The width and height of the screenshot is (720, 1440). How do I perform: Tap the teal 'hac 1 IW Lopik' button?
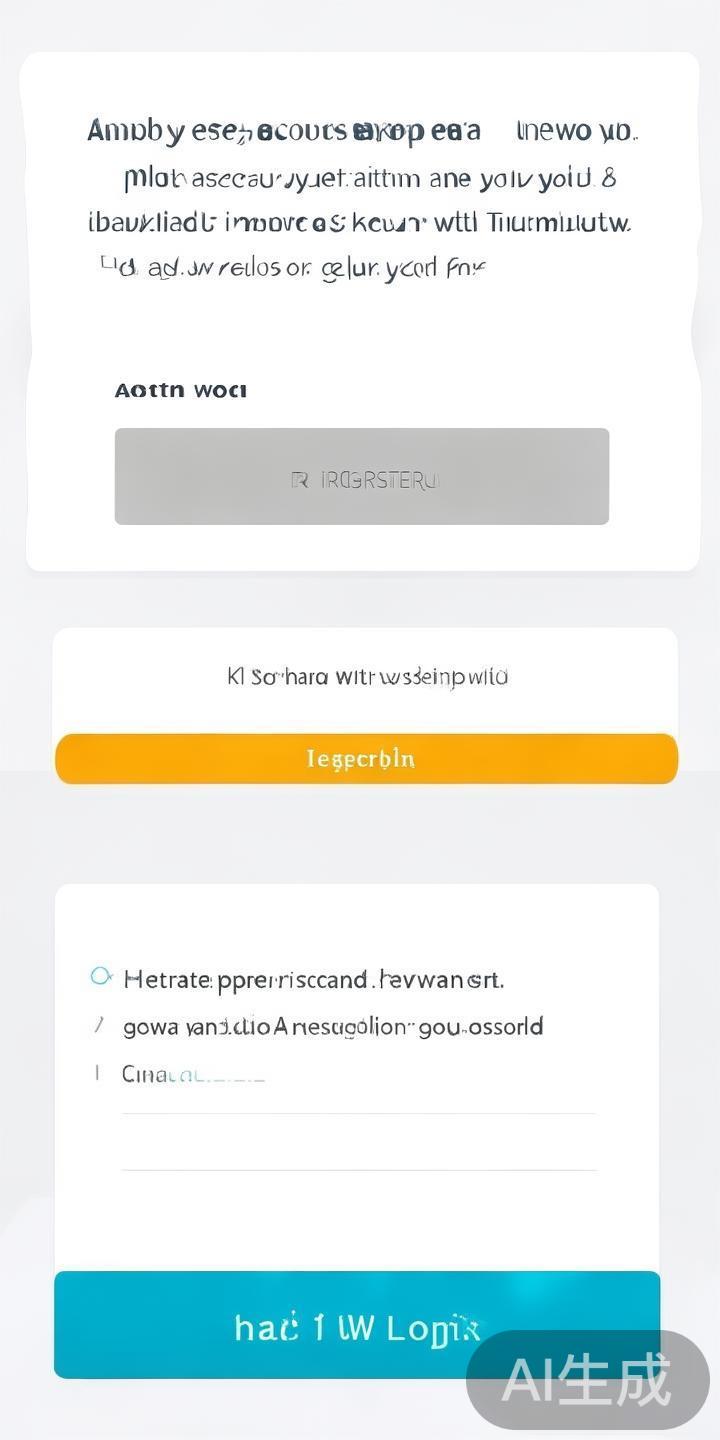click(x=357, y=1326)
